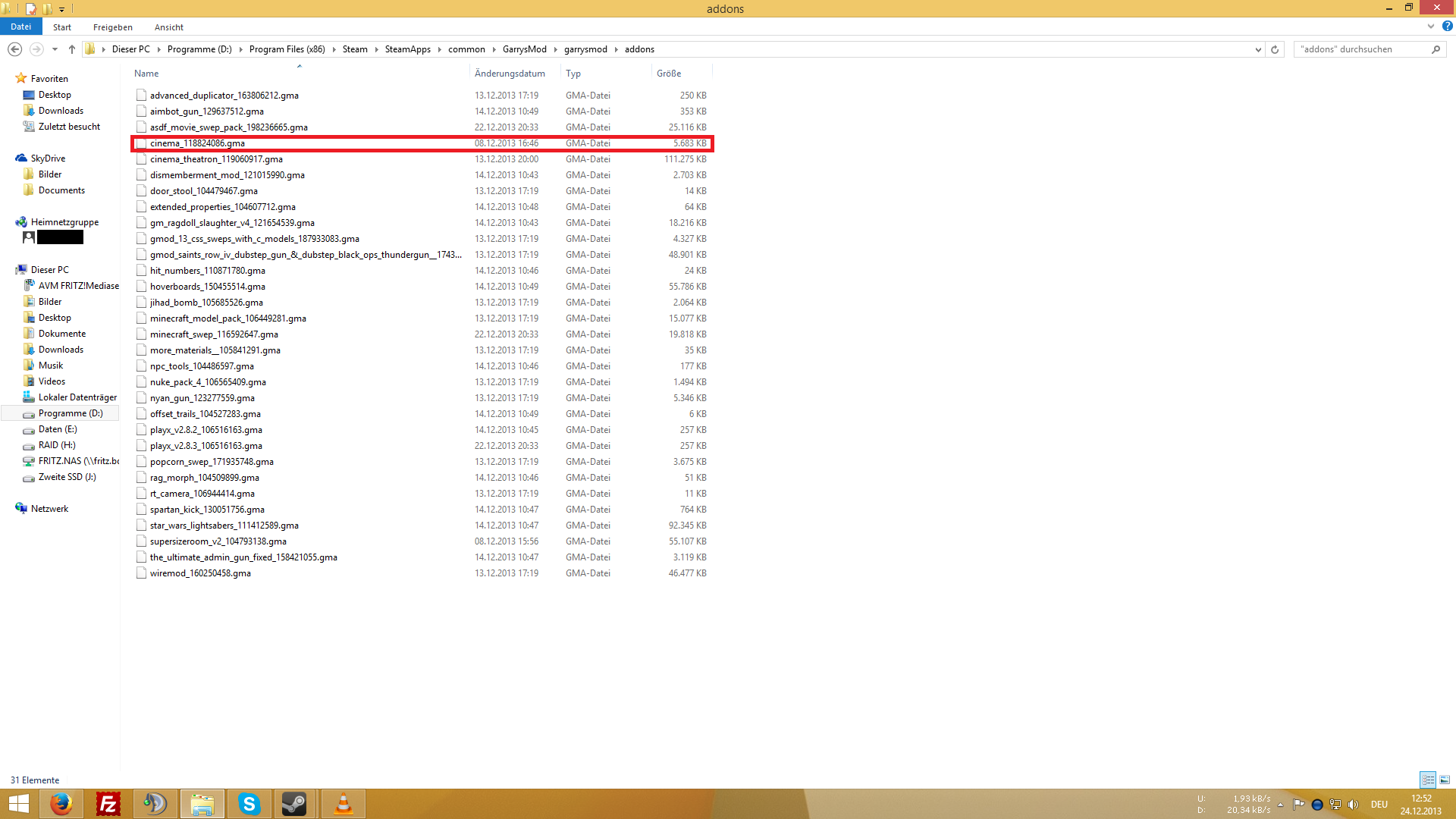Open the Action Center flag icon
Image resolution: width=1456 pixels, height=819 pixels.
point(1298,805)
